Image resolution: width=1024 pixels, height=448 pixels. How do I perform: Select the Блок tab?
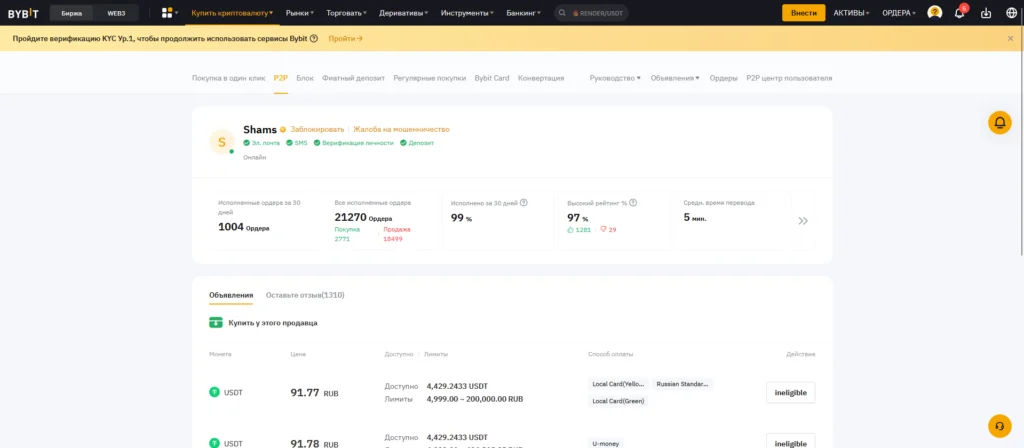tap(305, 78)
